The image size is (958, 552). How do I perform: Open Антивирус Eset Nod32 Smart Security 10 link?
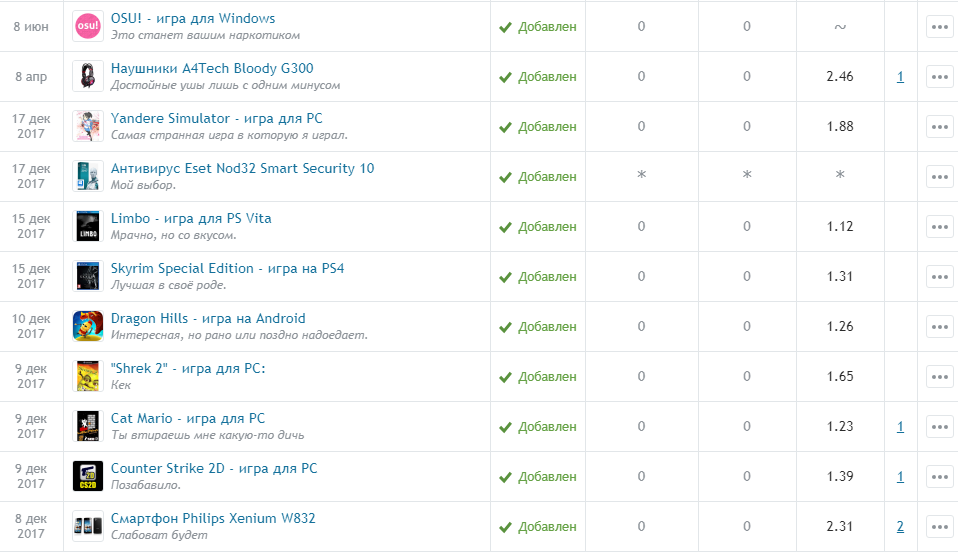coord(243,169)
